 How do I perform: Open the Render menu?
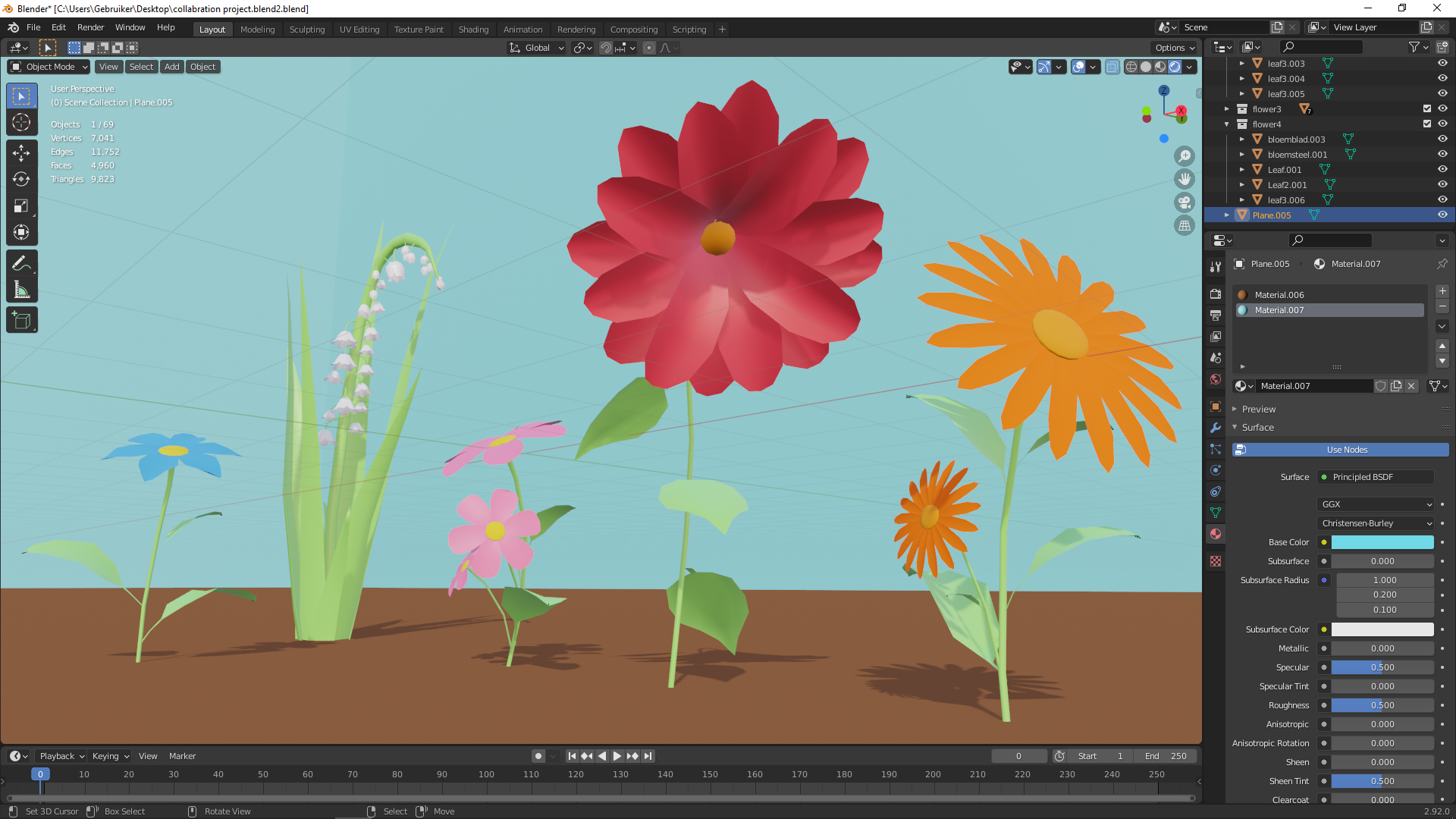pyautogui.click(x=90, y=27)
